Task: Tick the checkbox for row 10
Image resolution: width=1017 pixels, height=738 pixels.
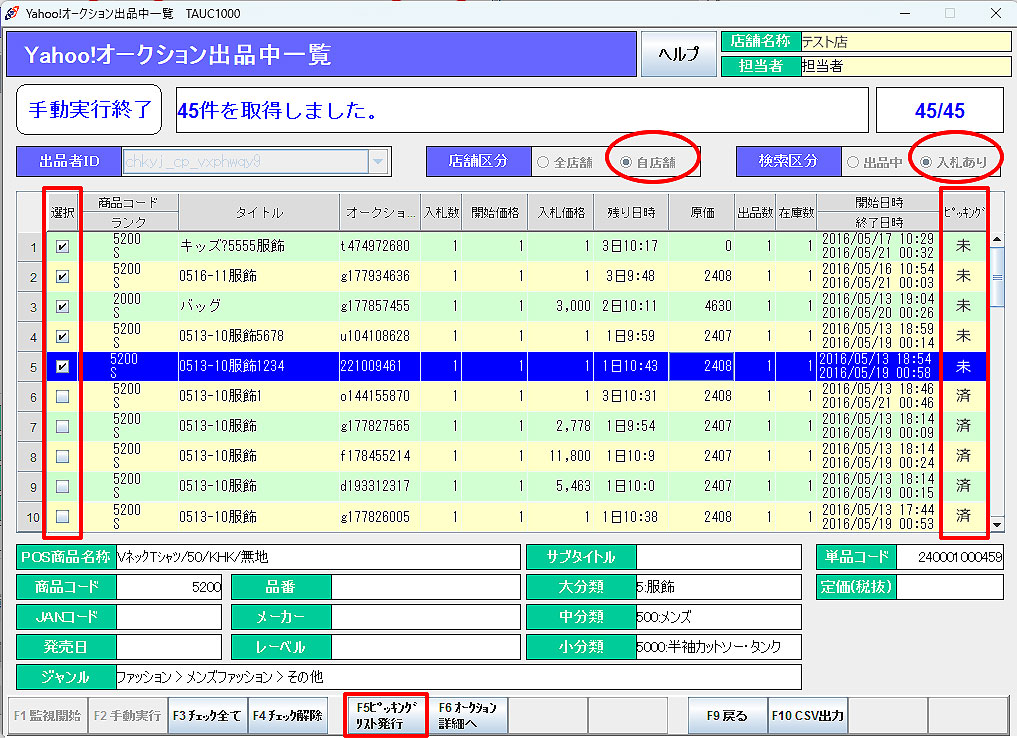Action: (x=63, y=517)
